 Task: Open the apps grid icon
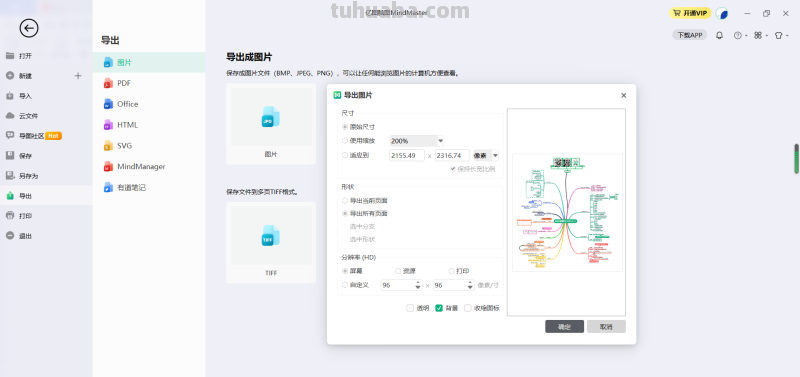(758, 35)
